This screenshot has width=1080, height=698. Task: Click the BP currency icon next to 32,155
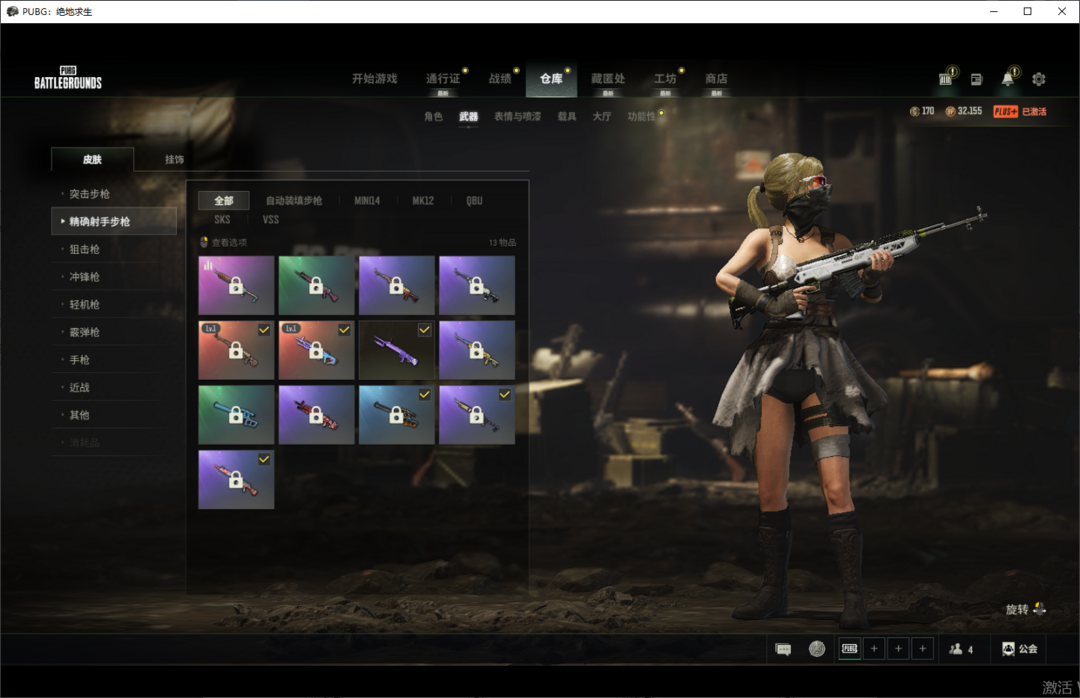click(x=951, y=112)
